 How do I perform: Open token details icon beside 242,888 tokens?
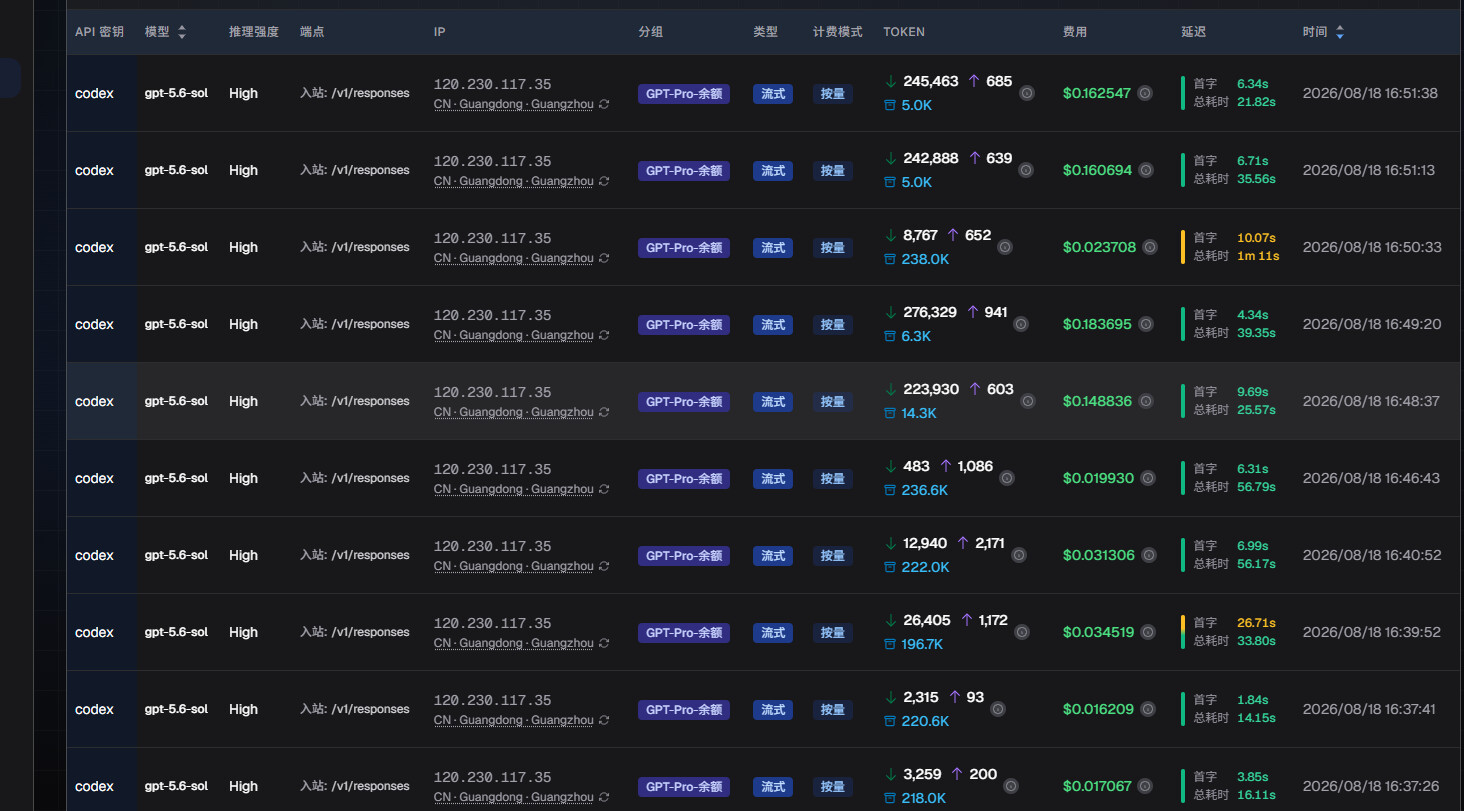pos(1025,170)
